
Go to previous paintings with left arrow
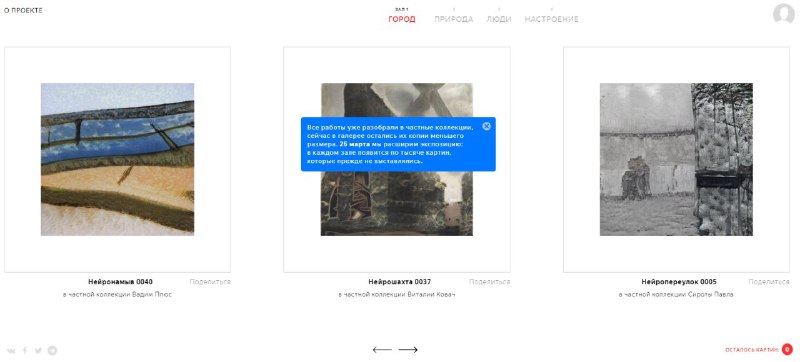382,350
